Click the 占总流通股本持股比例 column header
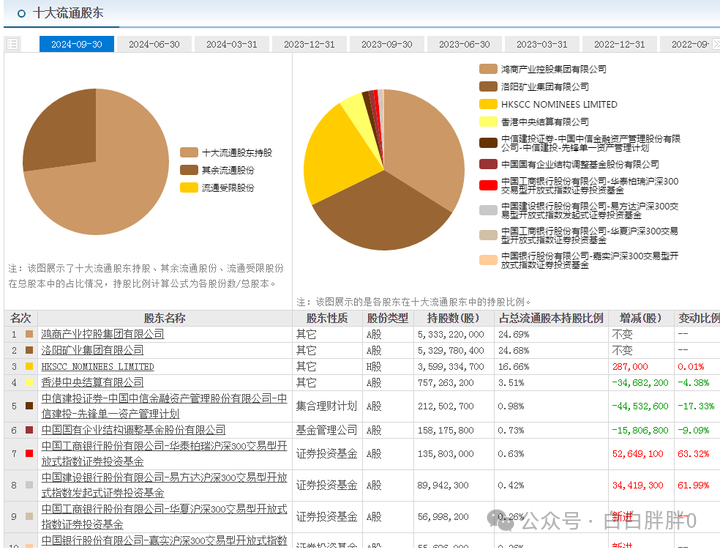Screen dimensions: 720x550 pos(551,318)
